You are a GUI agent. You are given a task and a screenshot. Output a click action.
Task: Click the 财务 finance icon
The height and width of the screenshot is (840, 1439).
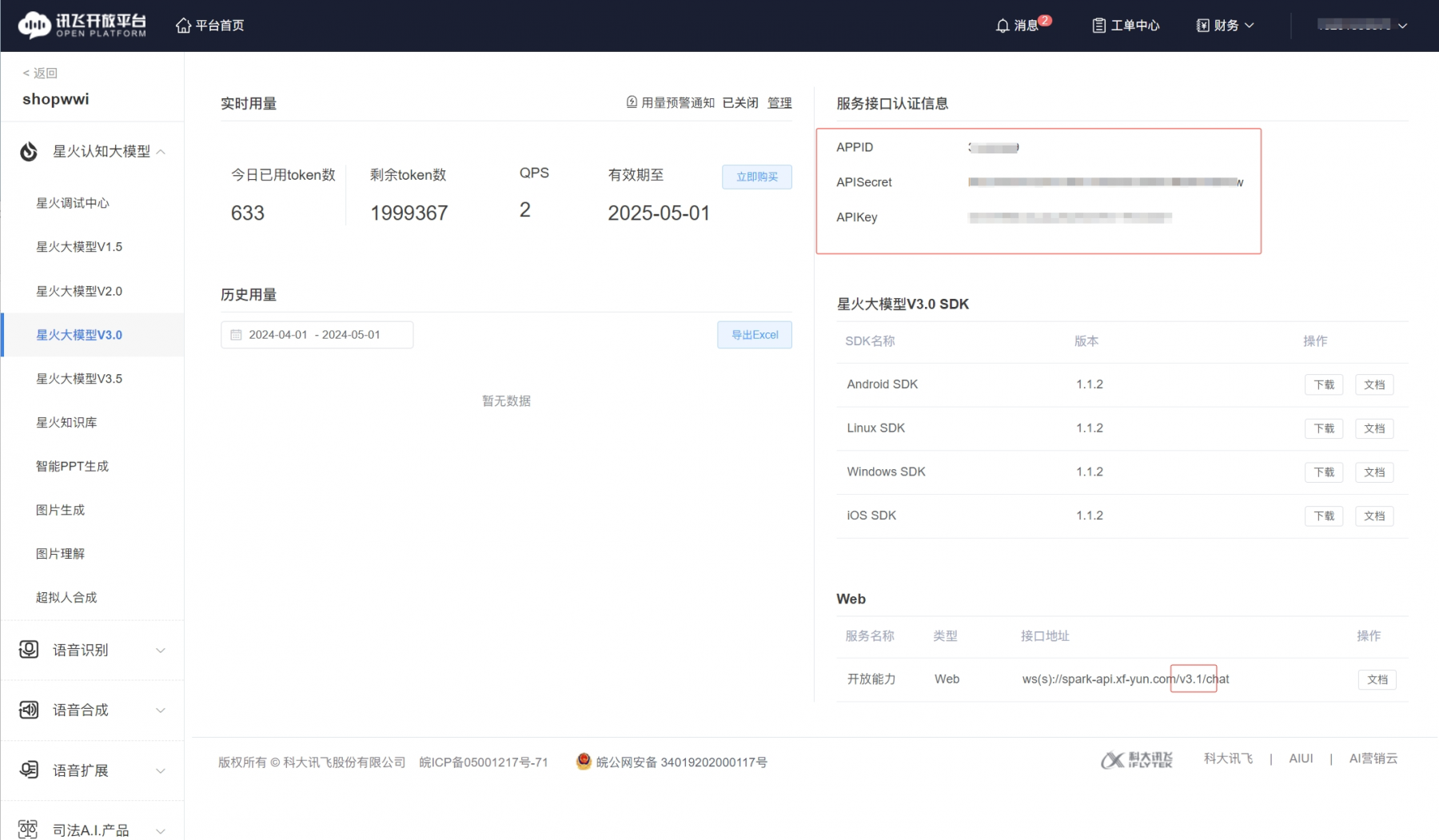1202,26
